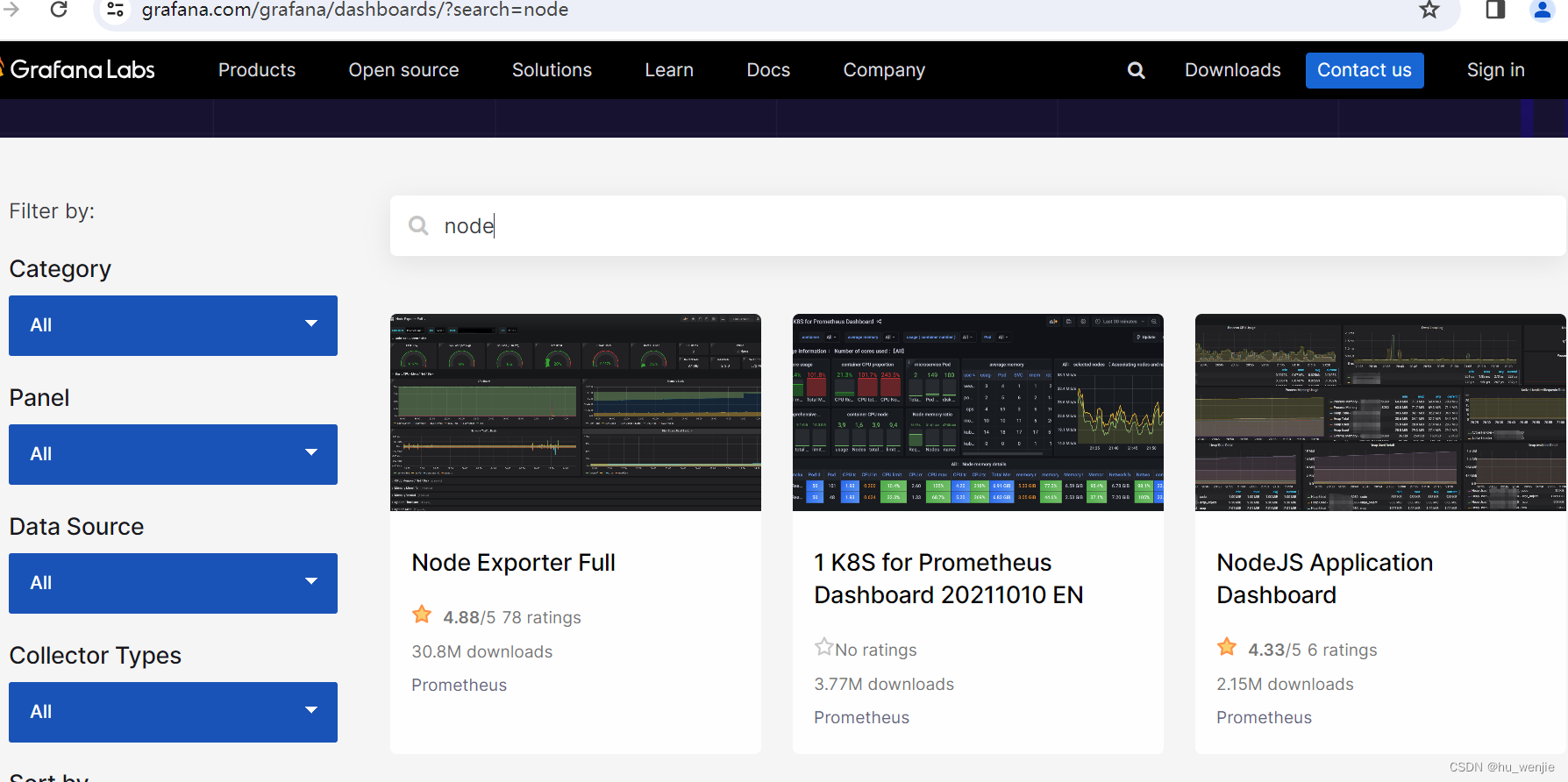Screen dimensions: 1568x782
Task: Click Prometheus label under K8S dashboard card
Action: [861, 718]
